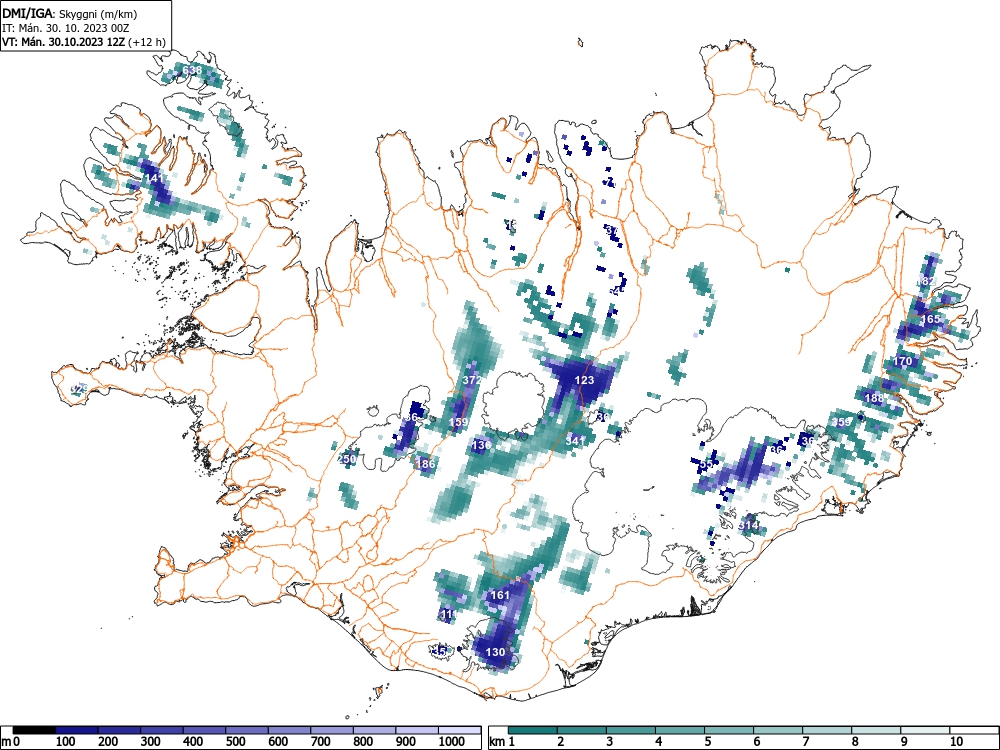Screen dimensions: 1000x750
Task: Select the legend swatch above the 500 label
Action: click(x=247, y=730)
